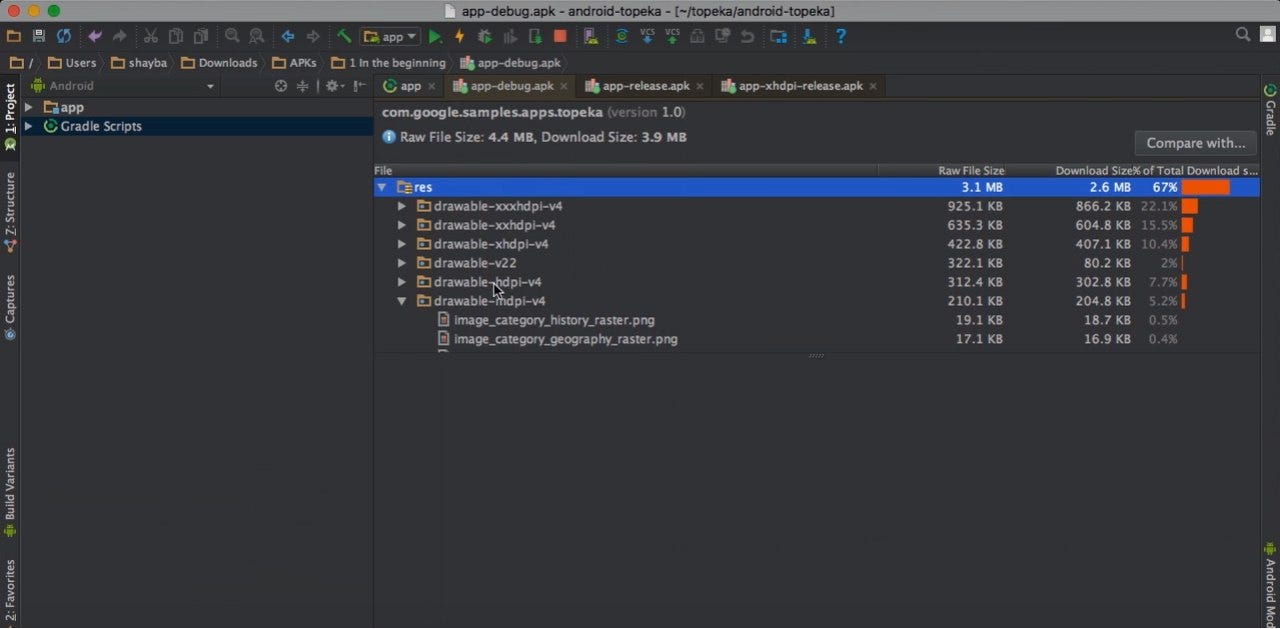Click the Collapse All icon in Project panel
The height and width of the screenshot is (629, 1280).
(302, 86)
